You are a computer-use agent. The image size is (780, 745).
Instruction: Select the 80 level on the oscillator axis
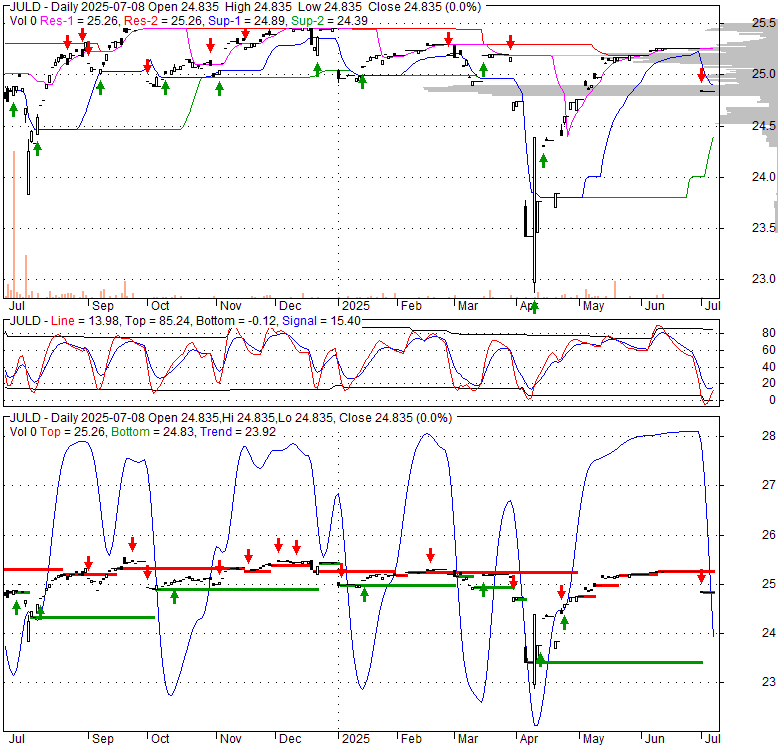(769, 333)
